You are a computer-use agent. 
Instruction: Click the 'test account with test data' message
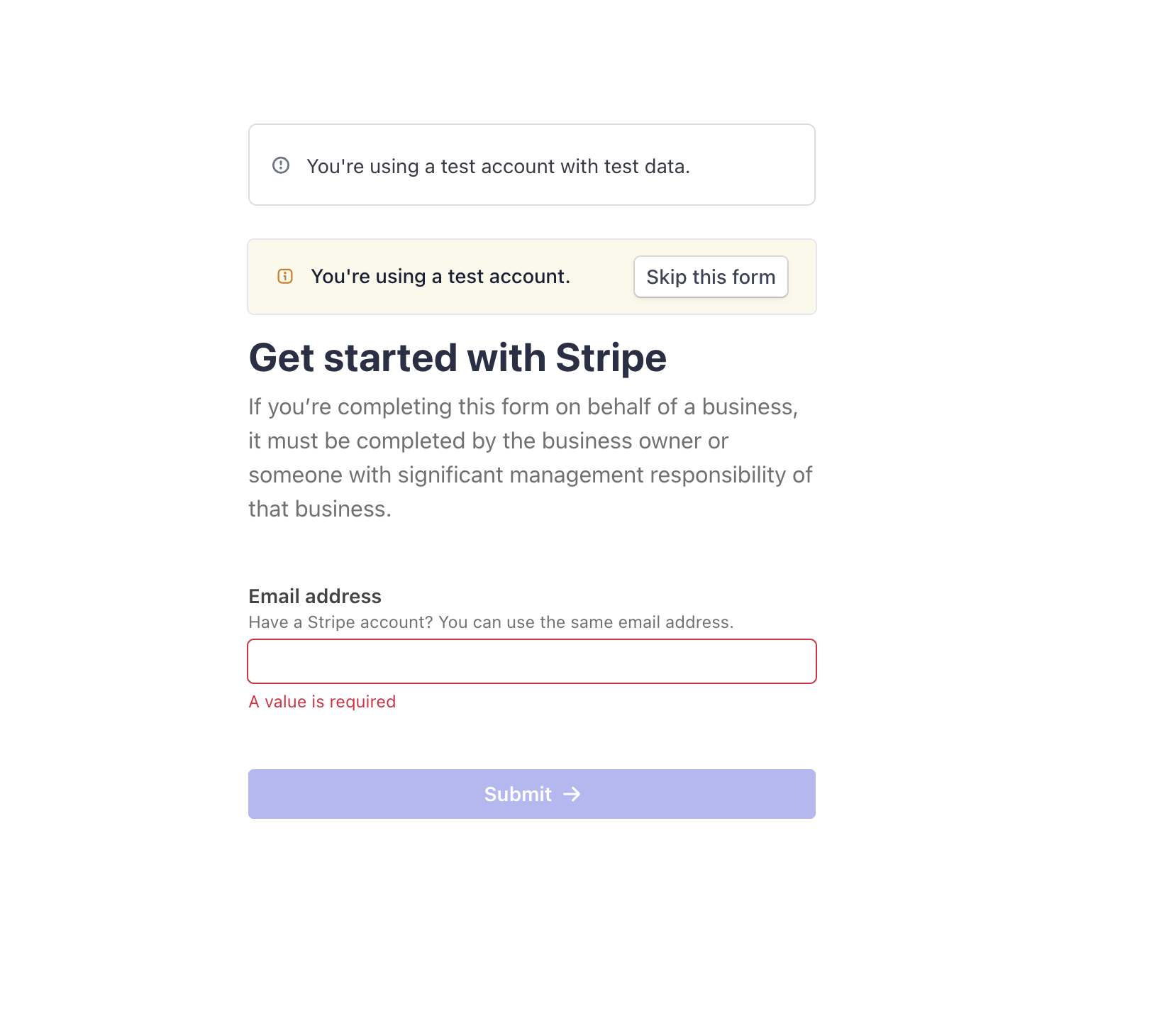[498, 166]
